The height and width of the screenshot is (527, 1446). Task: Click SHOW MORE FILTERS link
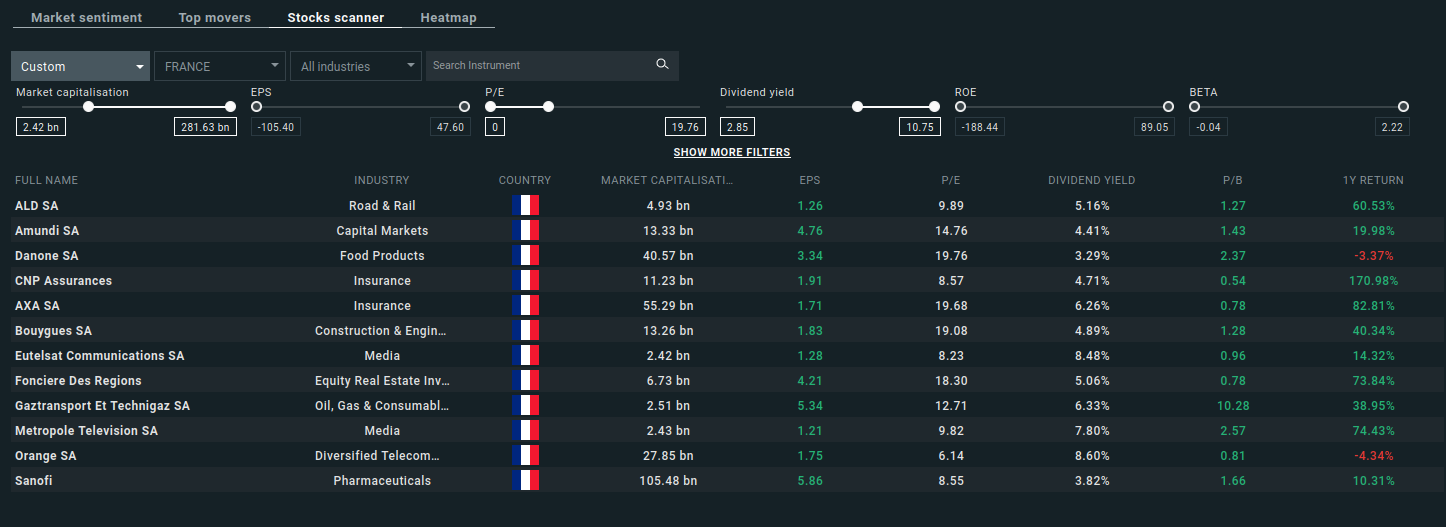pos(732,153)
